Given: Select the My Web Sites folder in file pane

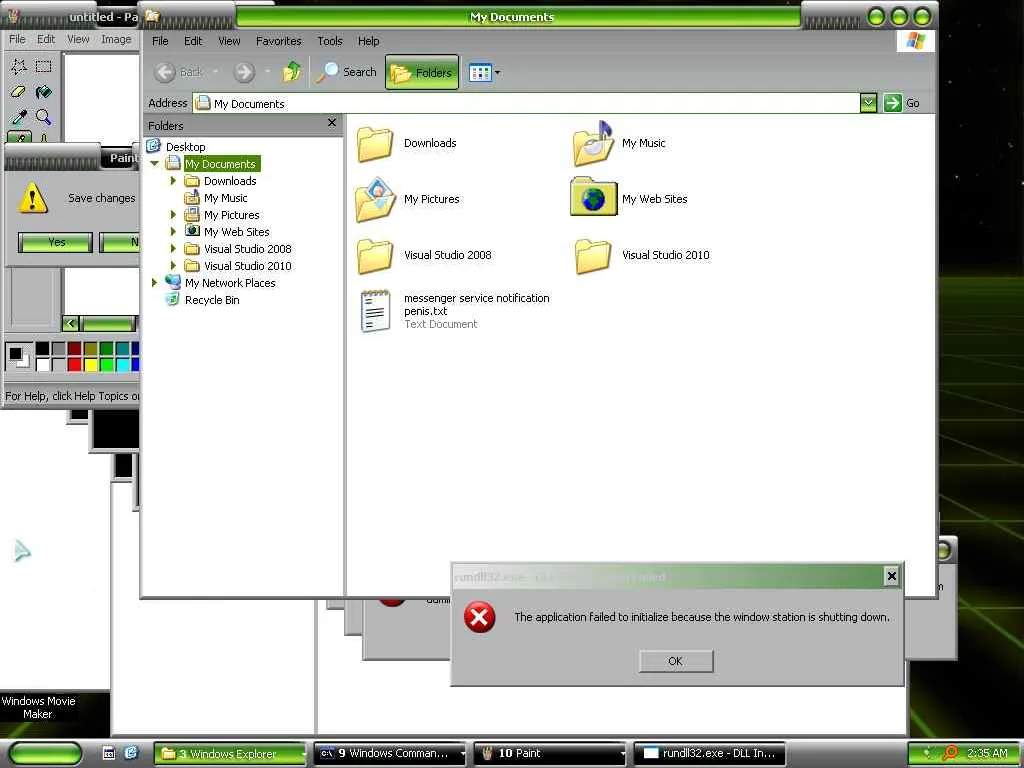Looking at the screenshot, I should (x=593, y=197).
